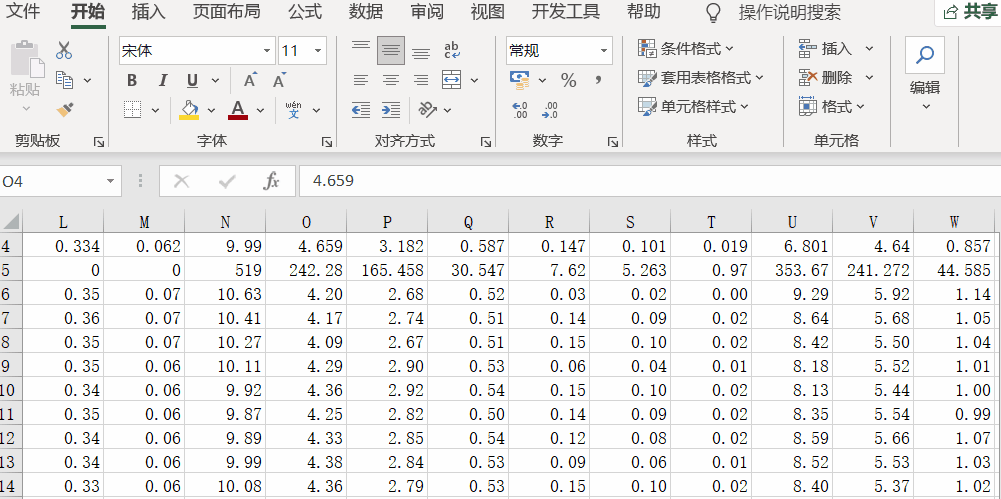The height and width of the screenshot is (499, 1001).
Task: Click 操作说明搜索 search box
Action: pos(790,12)
